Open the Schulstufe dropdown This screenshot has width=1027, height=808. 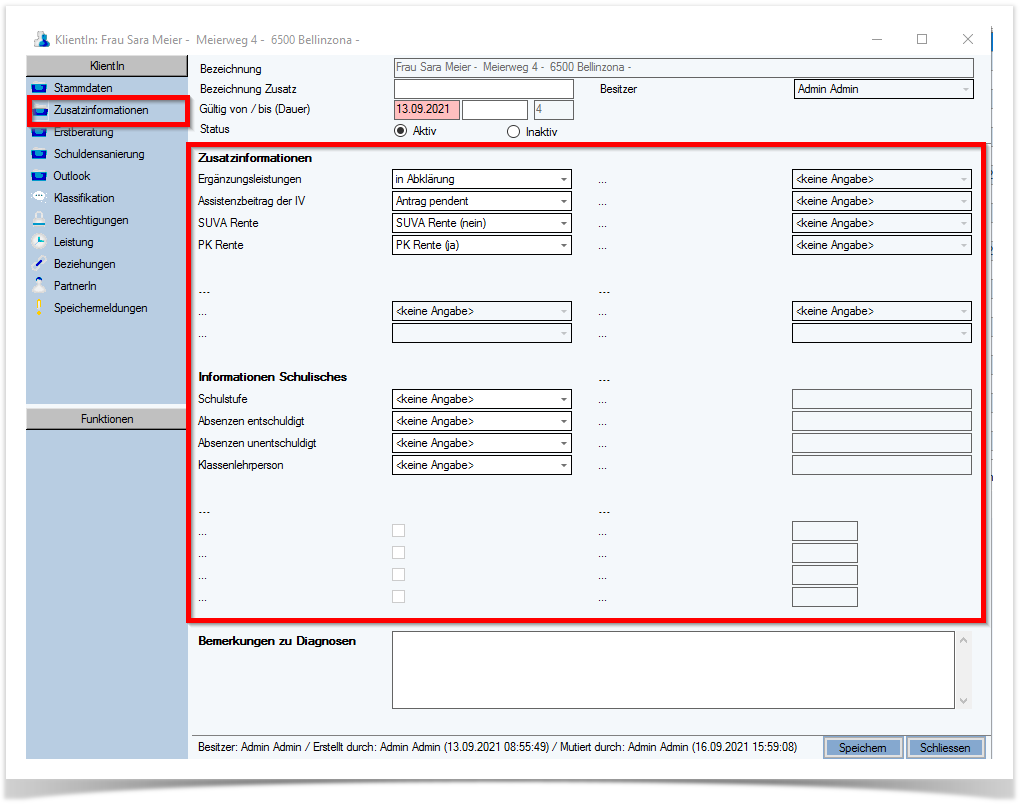pyautogui.click(x=482, y=399)
